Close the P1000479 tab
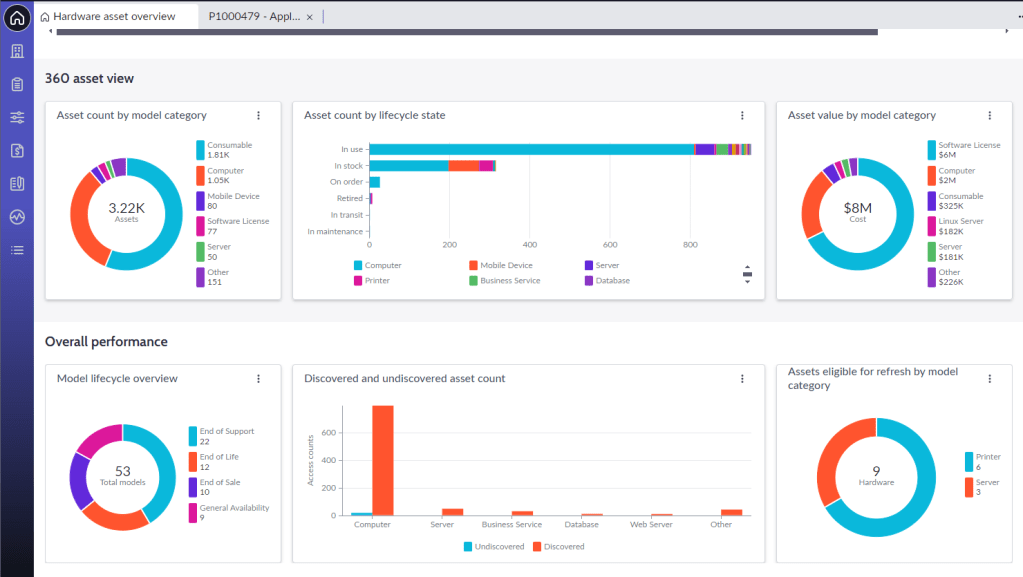This screenshot has width=1023, height=577. click(309, 18)
